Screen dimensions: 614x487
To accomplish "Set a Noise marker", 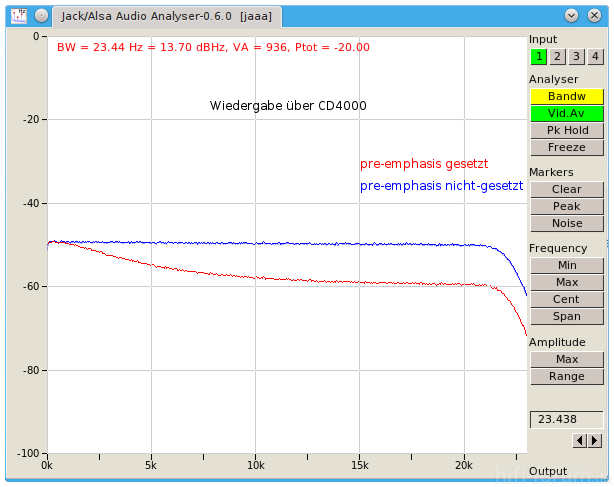I will click(x=567, y=224).
